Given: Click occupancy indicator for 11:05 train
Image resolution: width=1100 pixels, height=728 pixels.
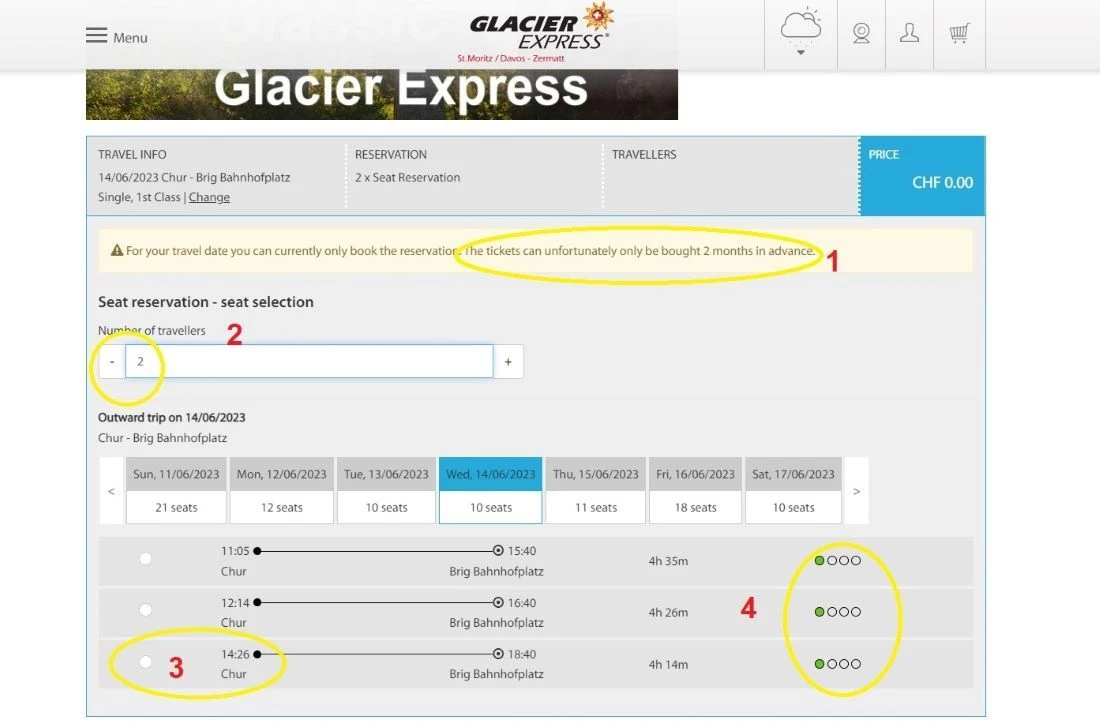Looking at the screenshot, I should tap(838, 560).
